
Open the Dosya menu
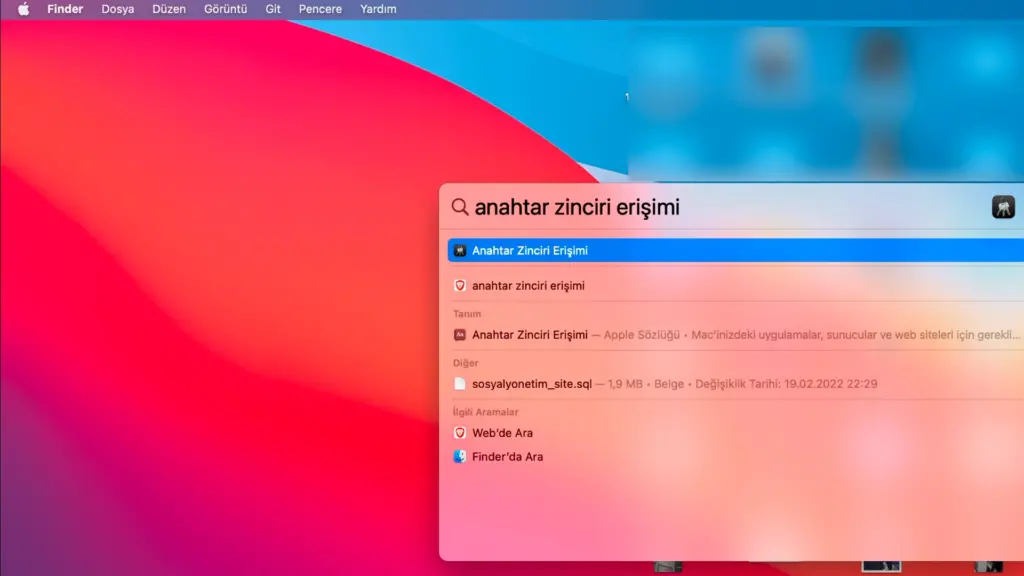coord(118,9)
